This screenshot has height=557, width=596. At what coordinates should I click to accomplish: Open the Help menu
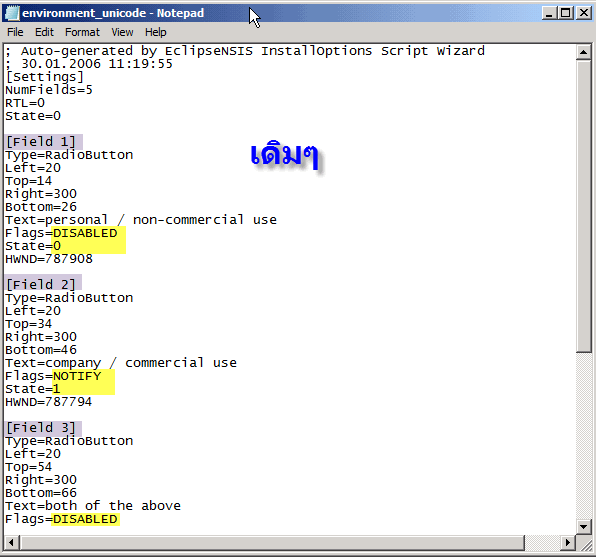155,32
